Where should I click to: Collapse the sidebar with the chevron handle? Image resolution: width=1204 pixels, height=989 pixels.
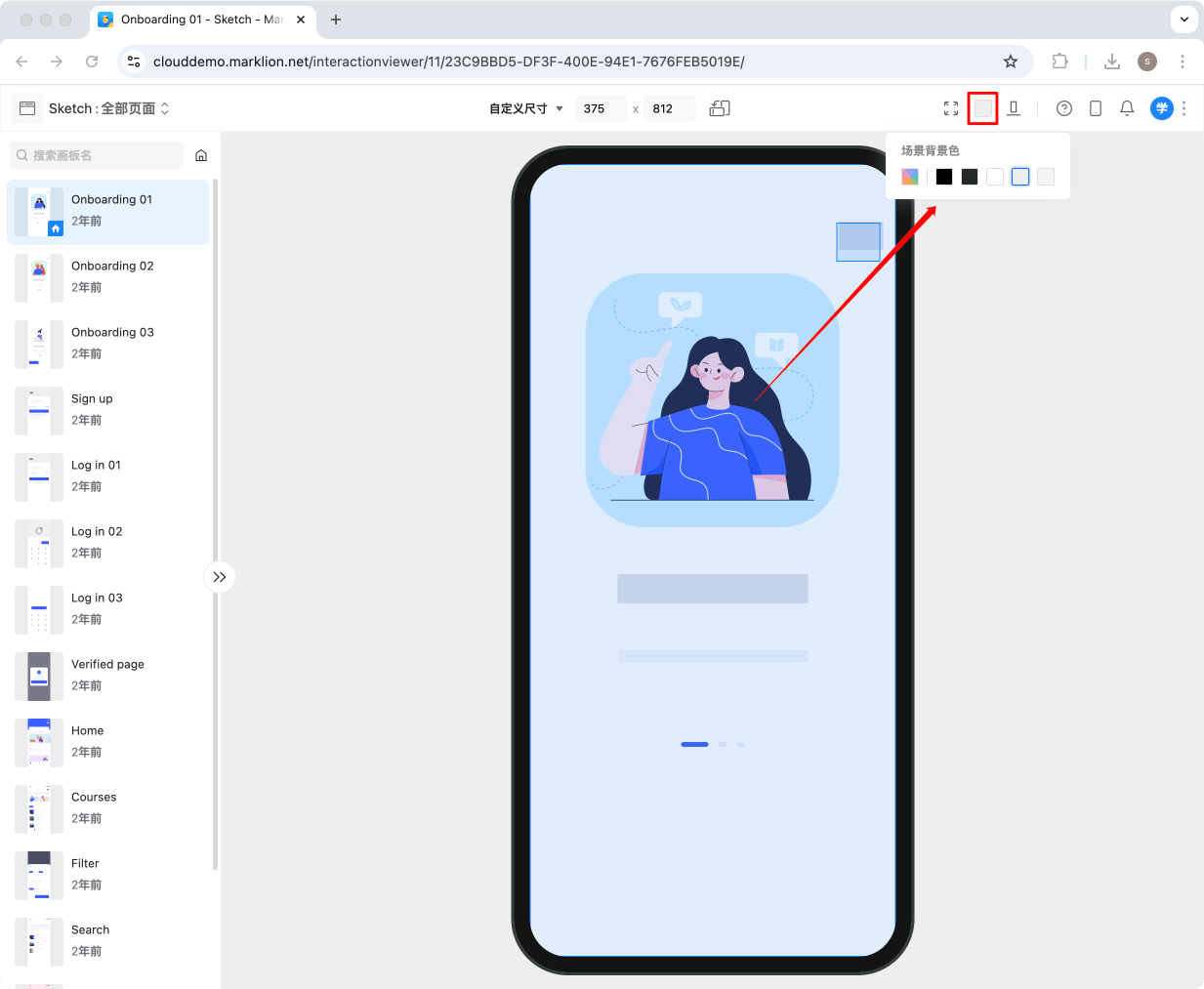(220, 577)
